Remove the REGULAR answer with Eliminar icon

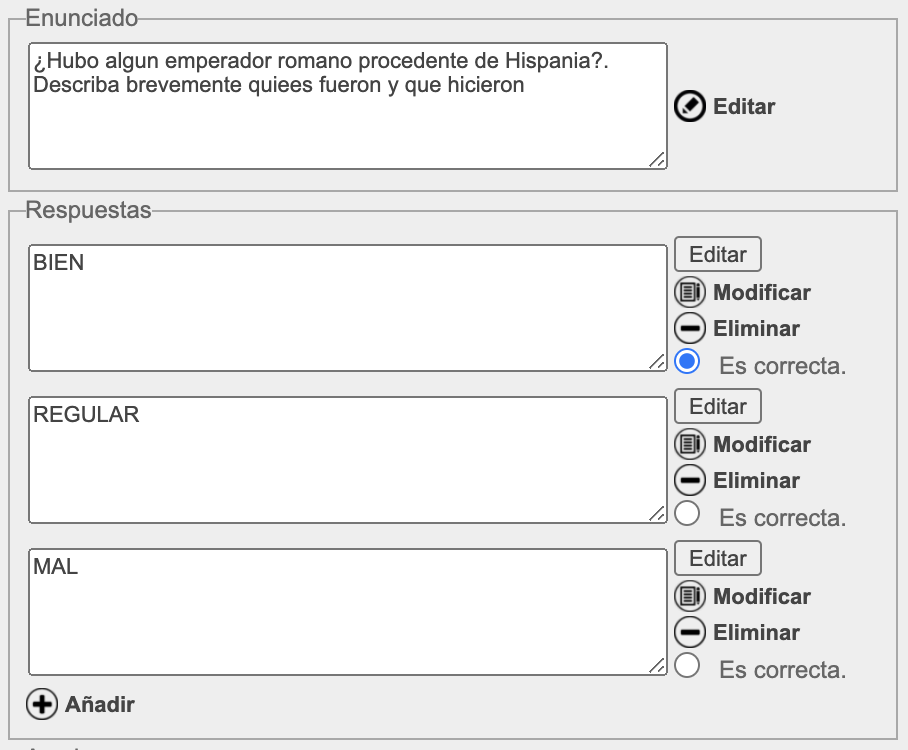click(689, 480)
